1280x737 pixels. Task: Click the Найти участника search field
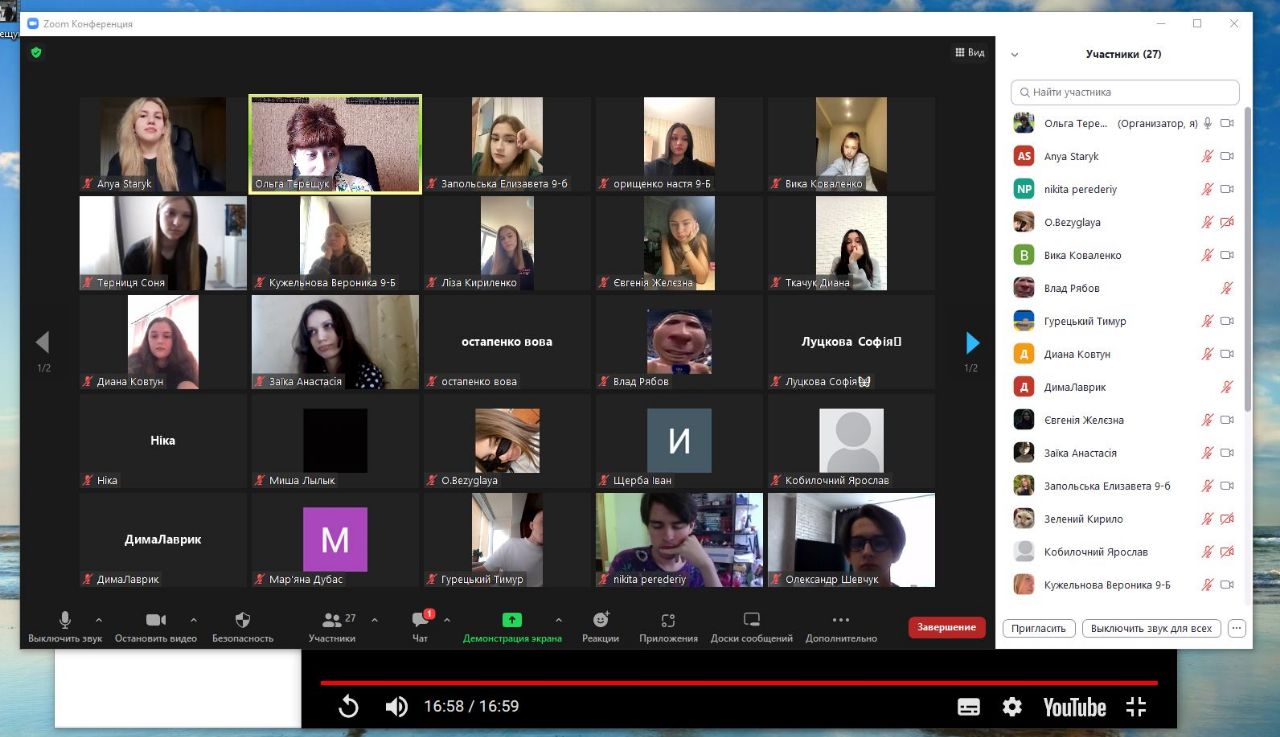coord(1125,92)
